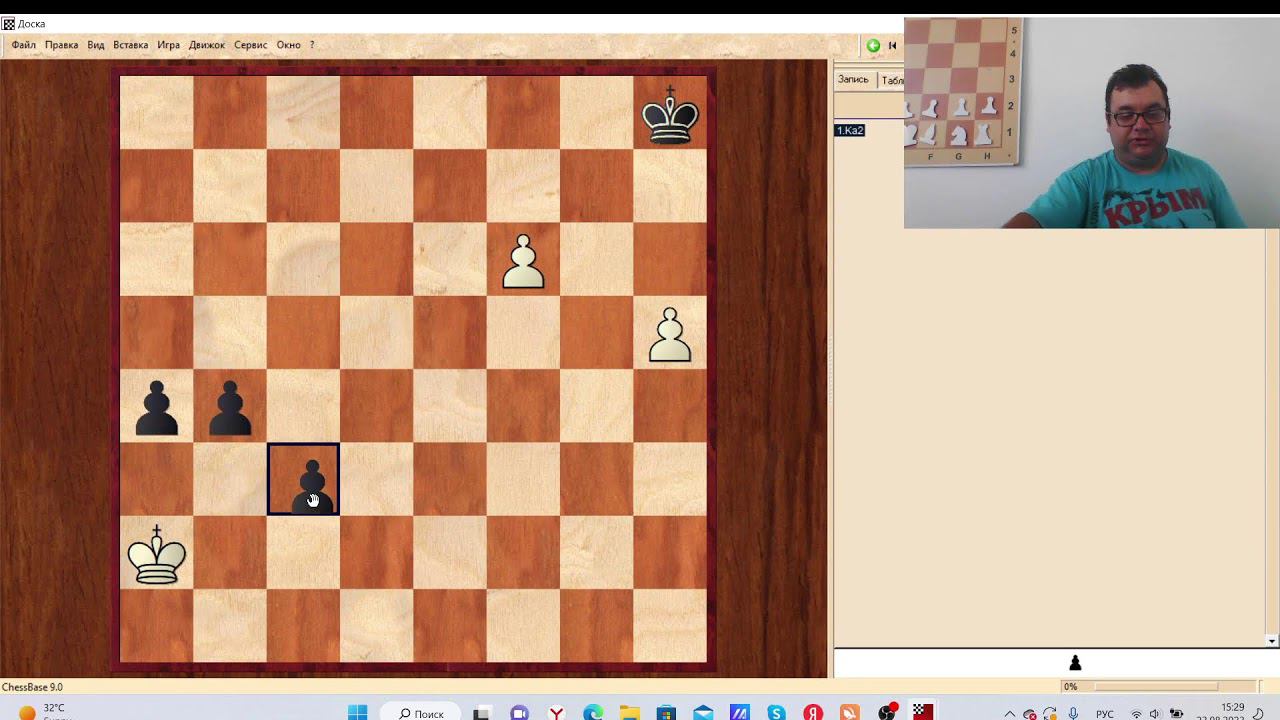Switch to the Запись tab
The image size is (1280, 720).
coord(853,80)
